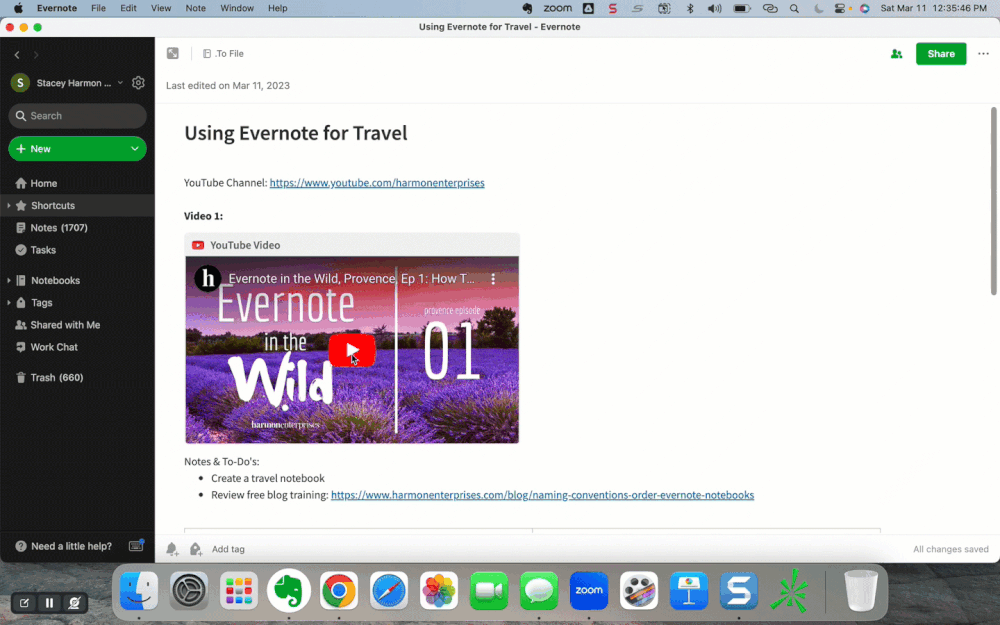Expand the Shortcuts section arrow
This screenshot has height=625, width=1000.
[9, 205]
